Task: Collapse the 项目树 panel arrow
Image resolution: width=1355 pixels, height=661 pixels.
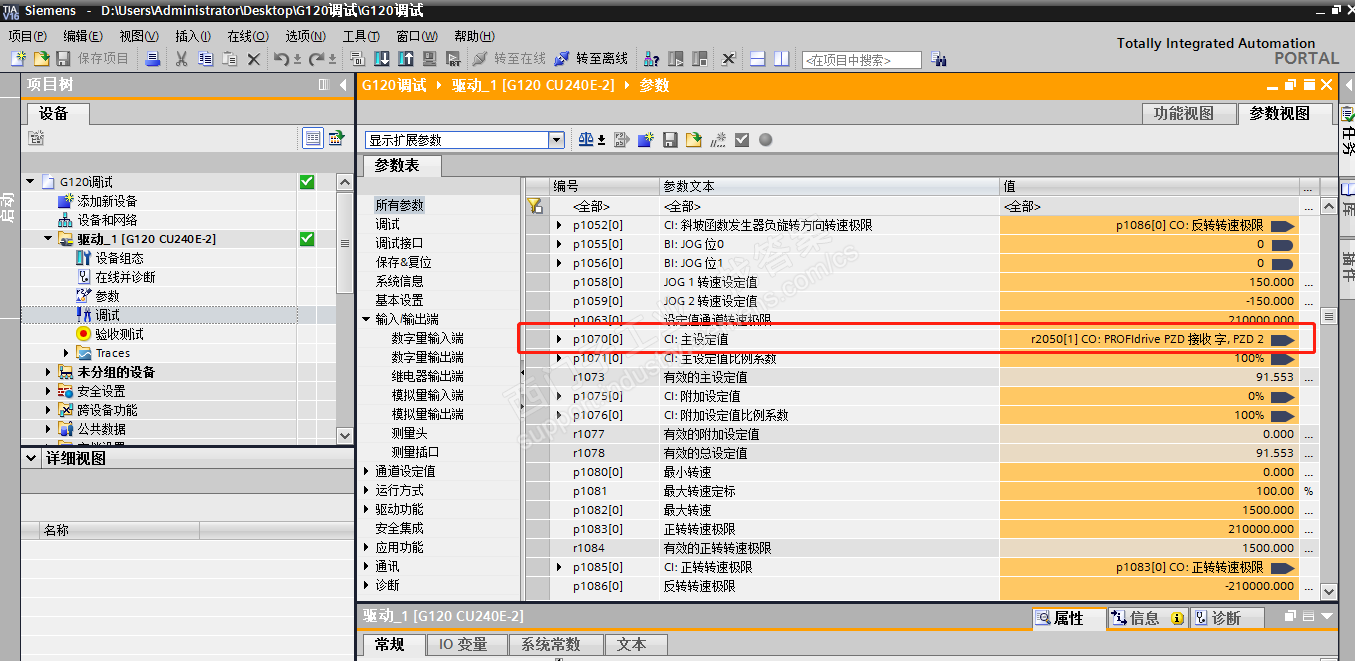Action: point(344,85)
